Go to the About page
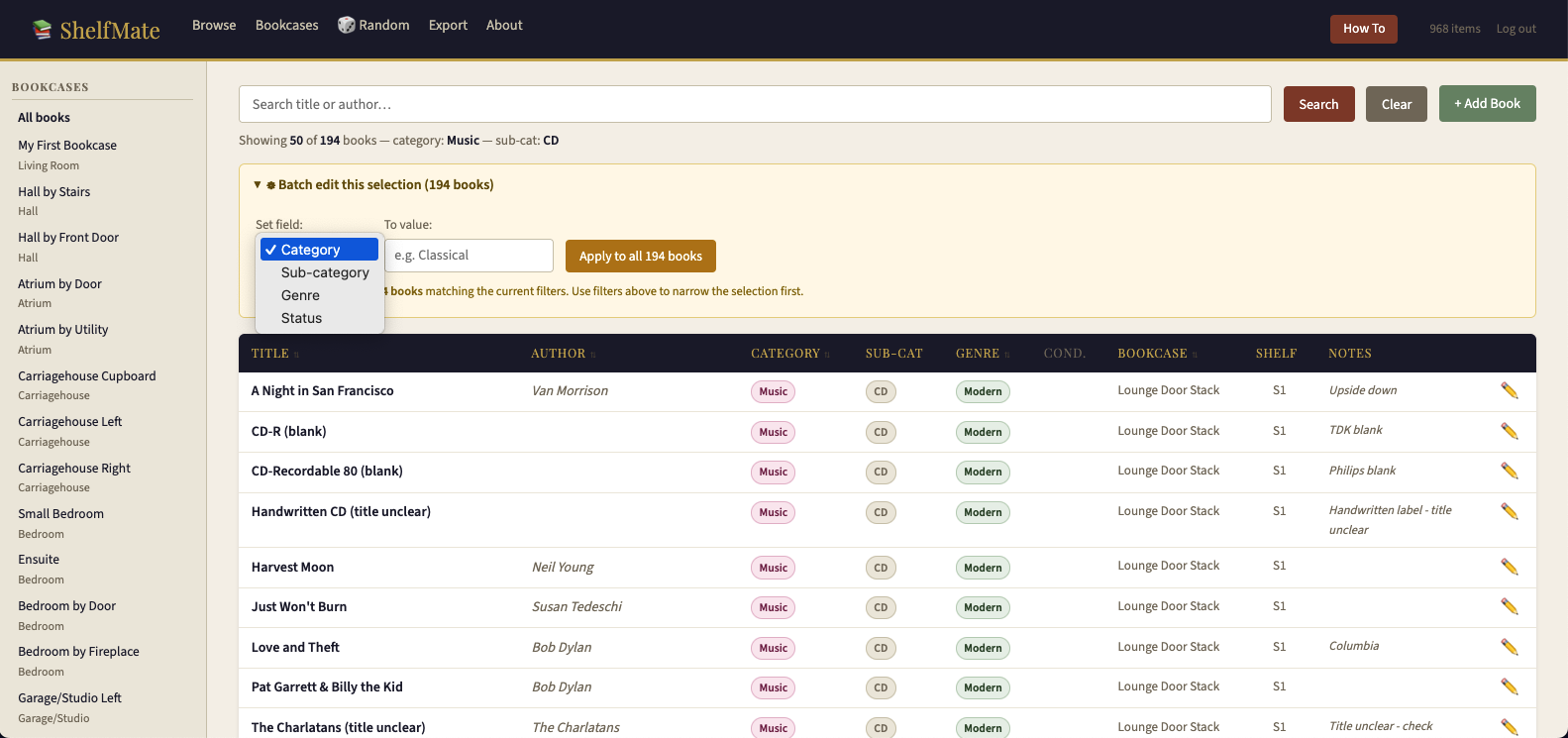 [504, 25]
